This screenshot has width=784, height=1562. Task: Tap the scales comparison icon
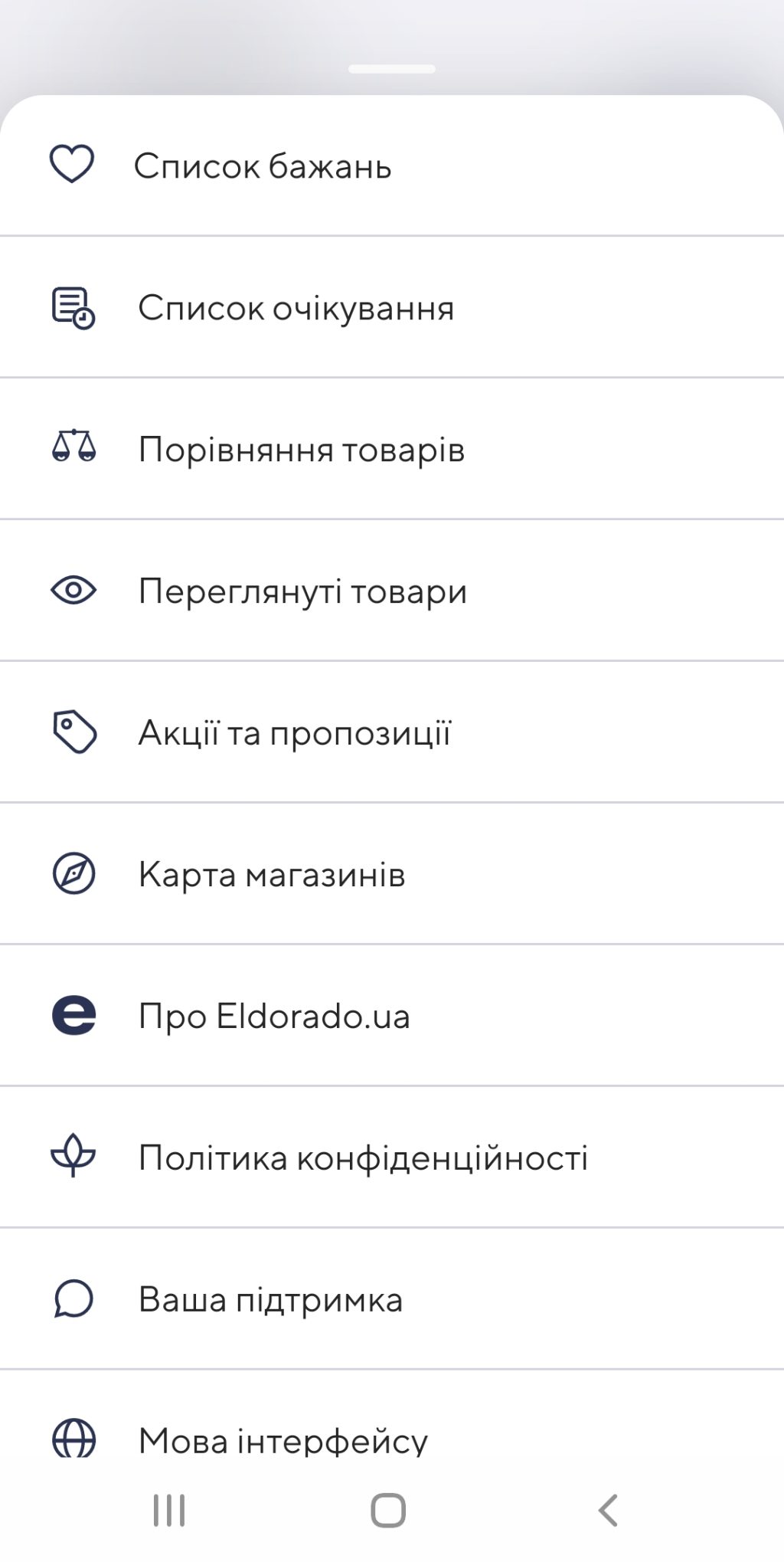73,448
